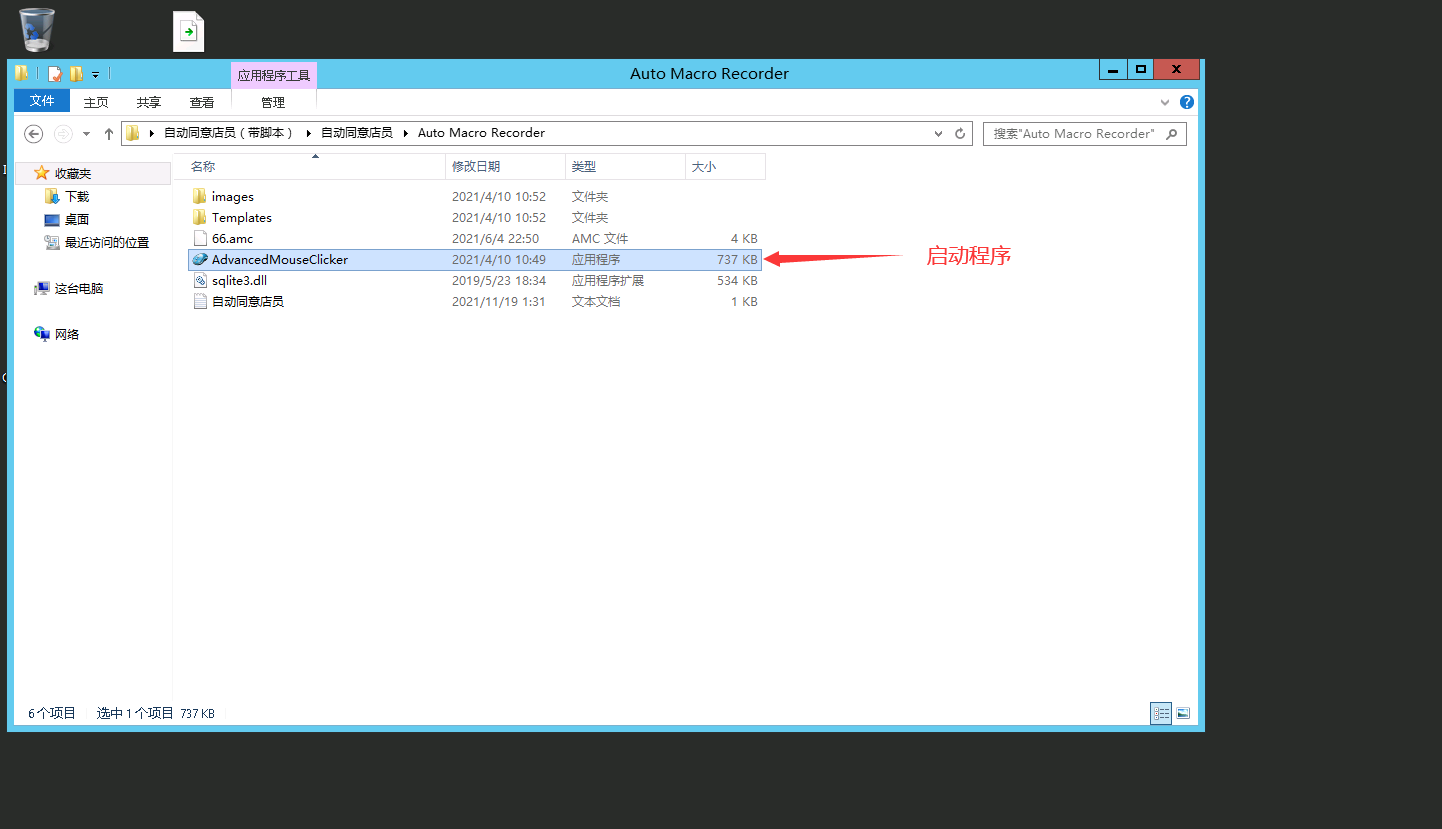
Task: Select the 自动同意店员 text document name
Action: (248, 301)
